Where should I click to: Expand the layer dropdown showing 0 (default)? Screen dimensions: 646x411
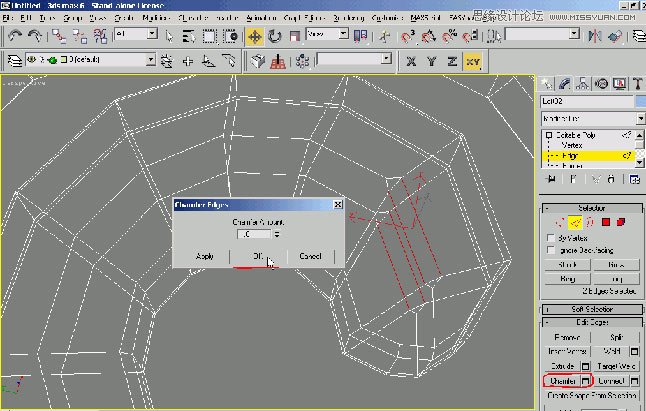(150, 60)
